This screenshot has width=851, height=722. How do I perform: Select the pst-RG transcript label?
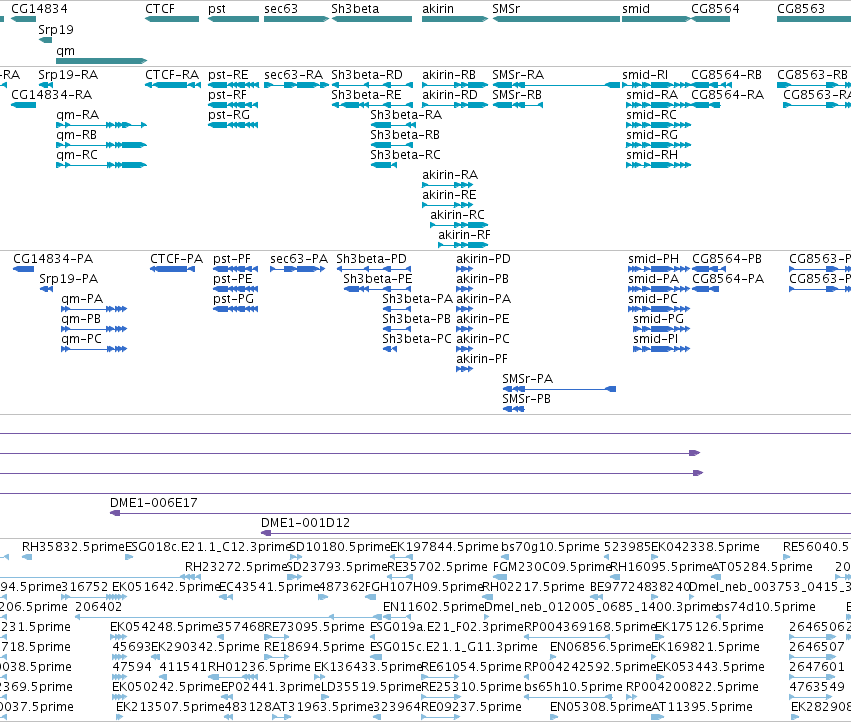pyautogui.click(x=228, y=115)
